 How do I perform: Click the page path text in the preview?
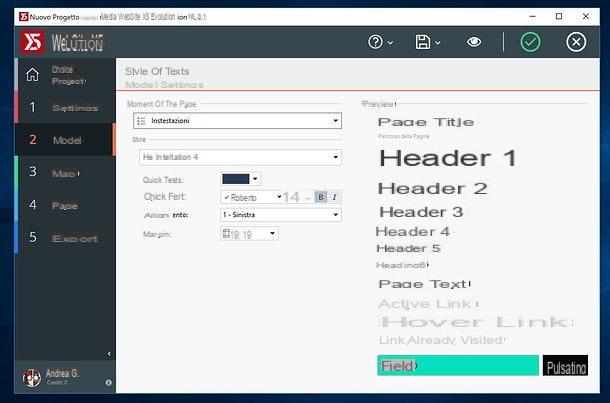403,137
